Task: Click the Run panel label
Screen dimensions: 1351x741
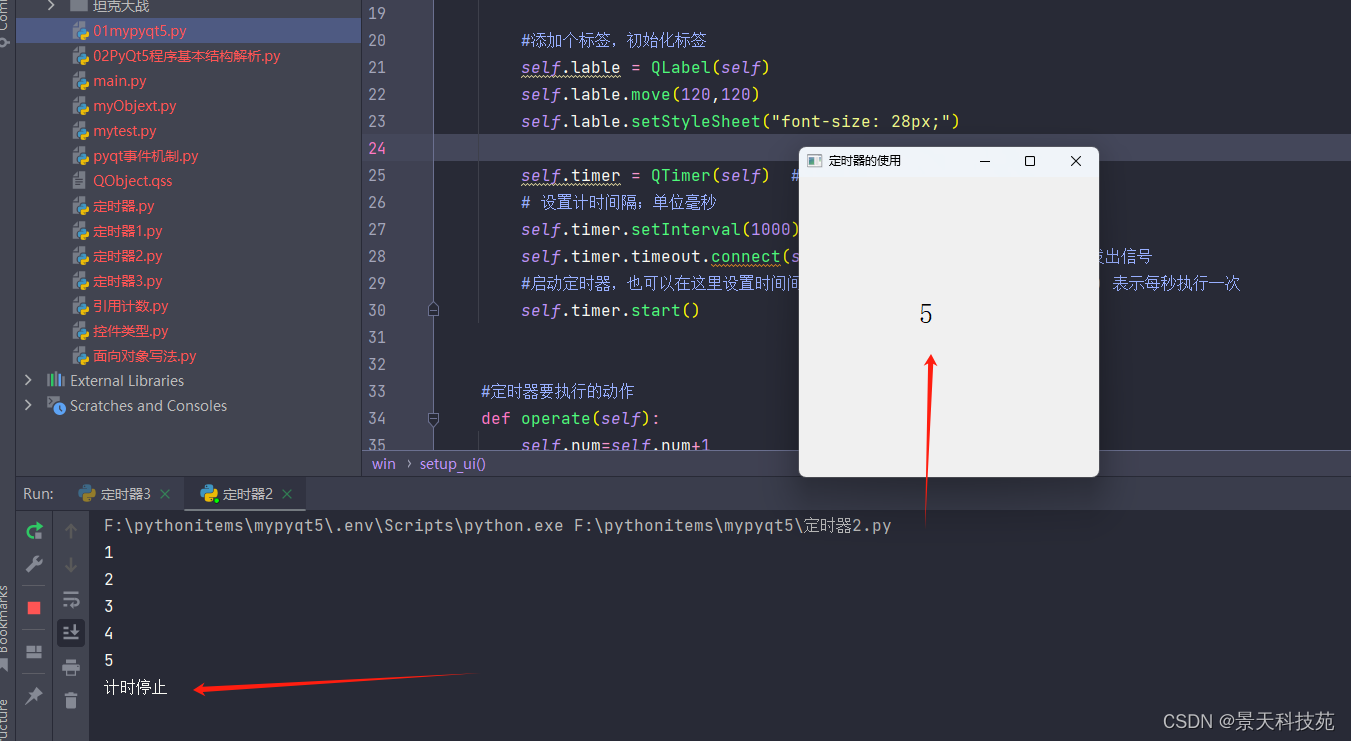Action: [38, 494]
